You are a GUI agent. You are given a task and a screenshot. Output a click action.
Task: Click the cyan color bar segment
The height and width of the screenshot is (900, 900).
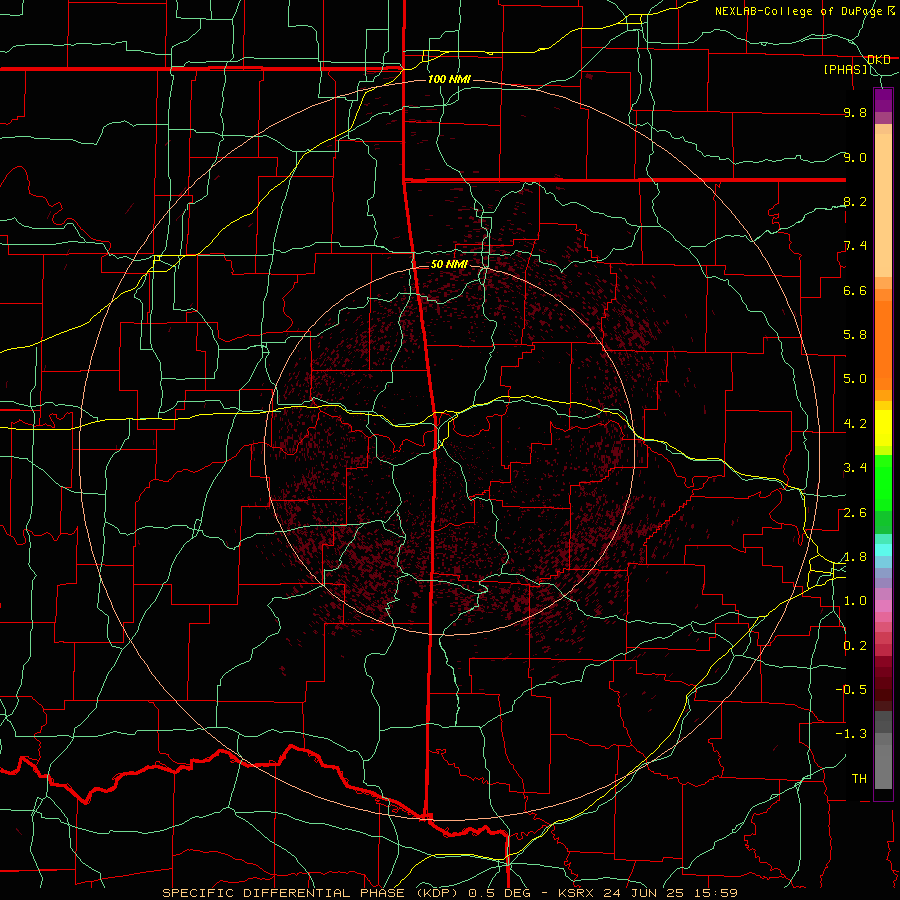click(x=883, y=550)
